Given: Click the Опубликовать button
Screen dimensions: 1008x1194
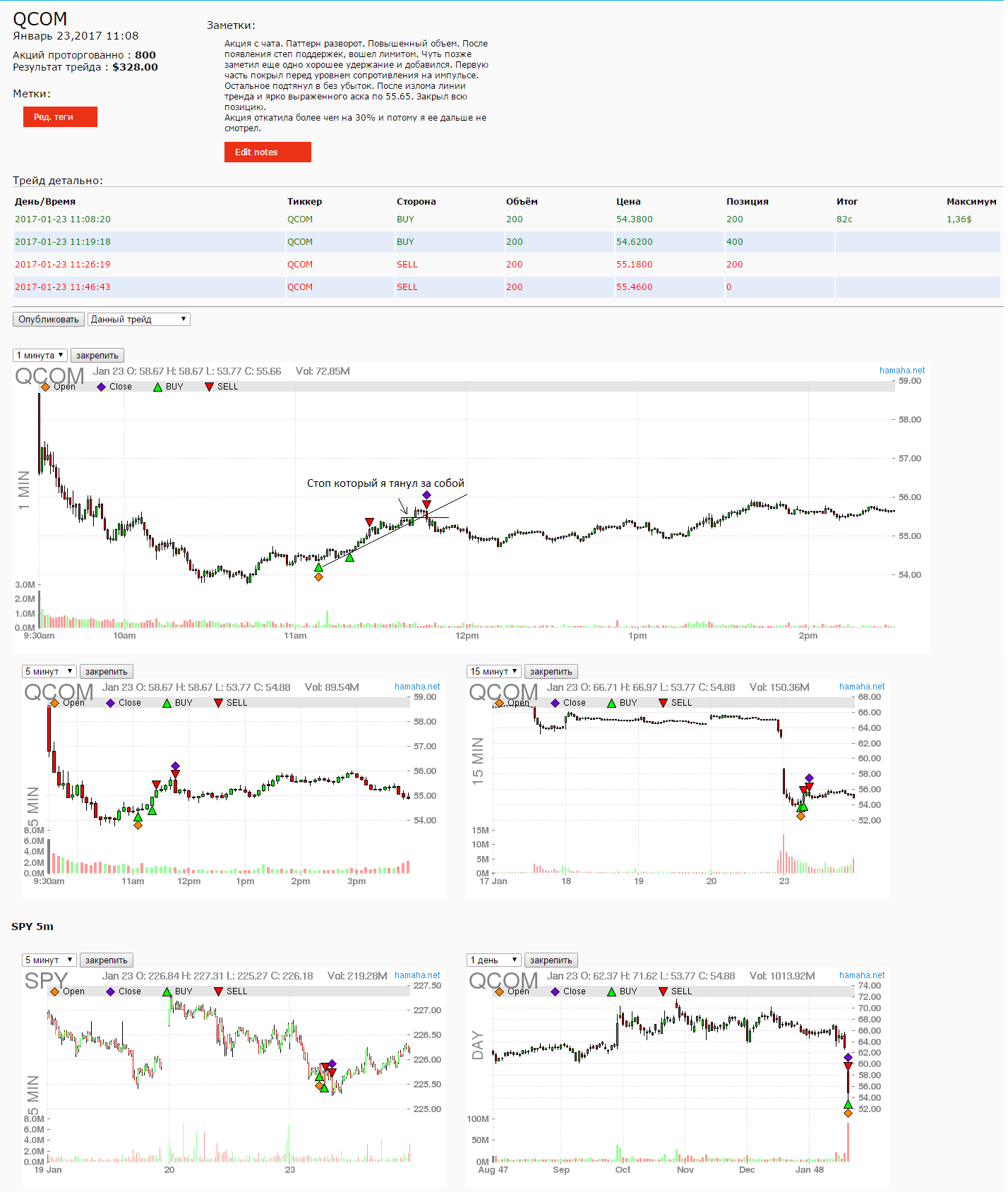Looking at the screenshot, I should tap(49, 320).
